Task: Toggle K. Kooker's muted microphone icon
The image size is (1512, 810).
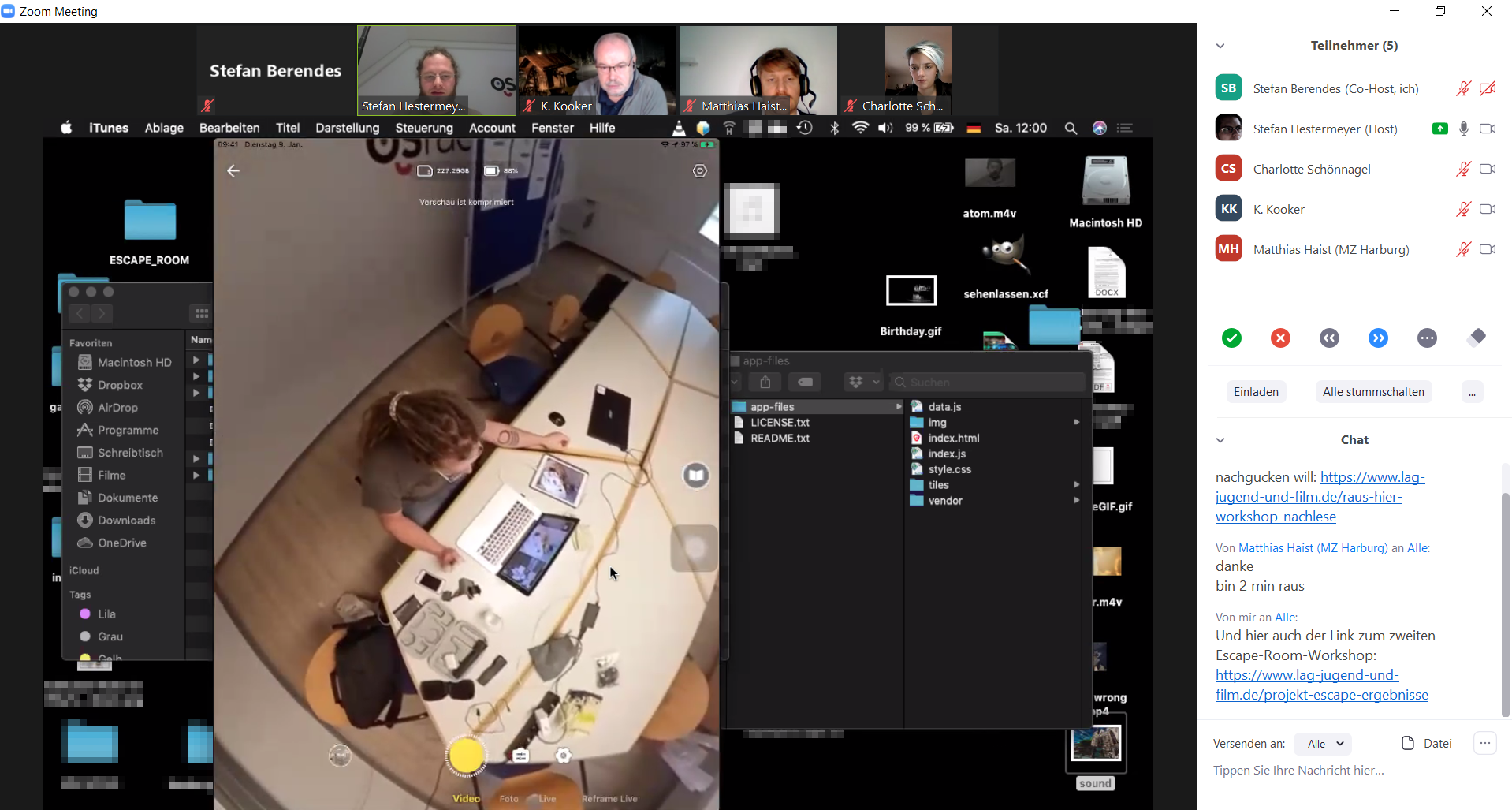Action: (1463, 209)
